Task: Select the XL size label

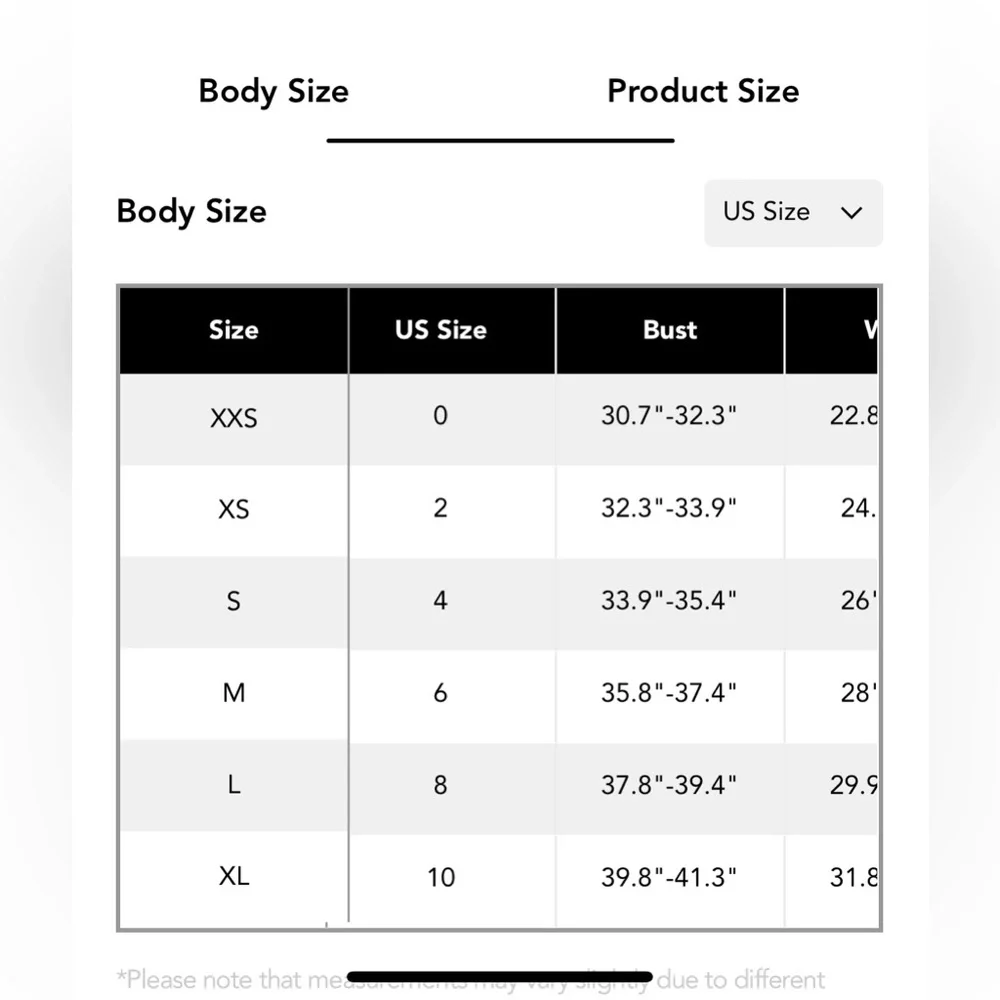Action: 234,877
